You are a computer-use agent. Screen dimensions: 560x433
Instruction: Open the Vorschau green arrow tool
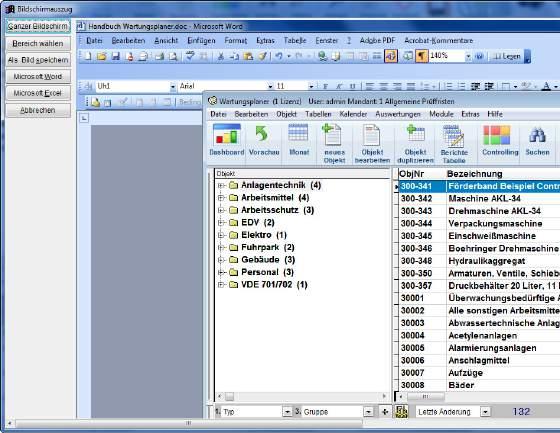pos(264,140)
